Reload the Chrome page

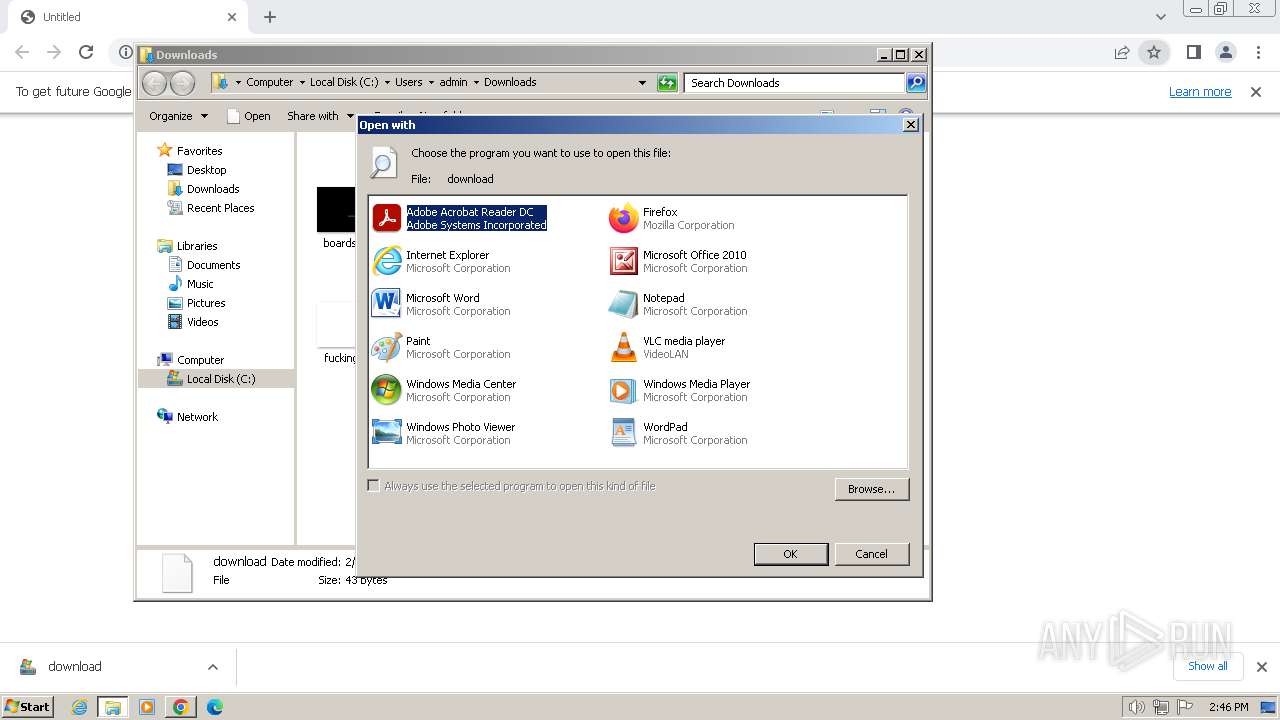pyautogui.click(x=86, y=52)
